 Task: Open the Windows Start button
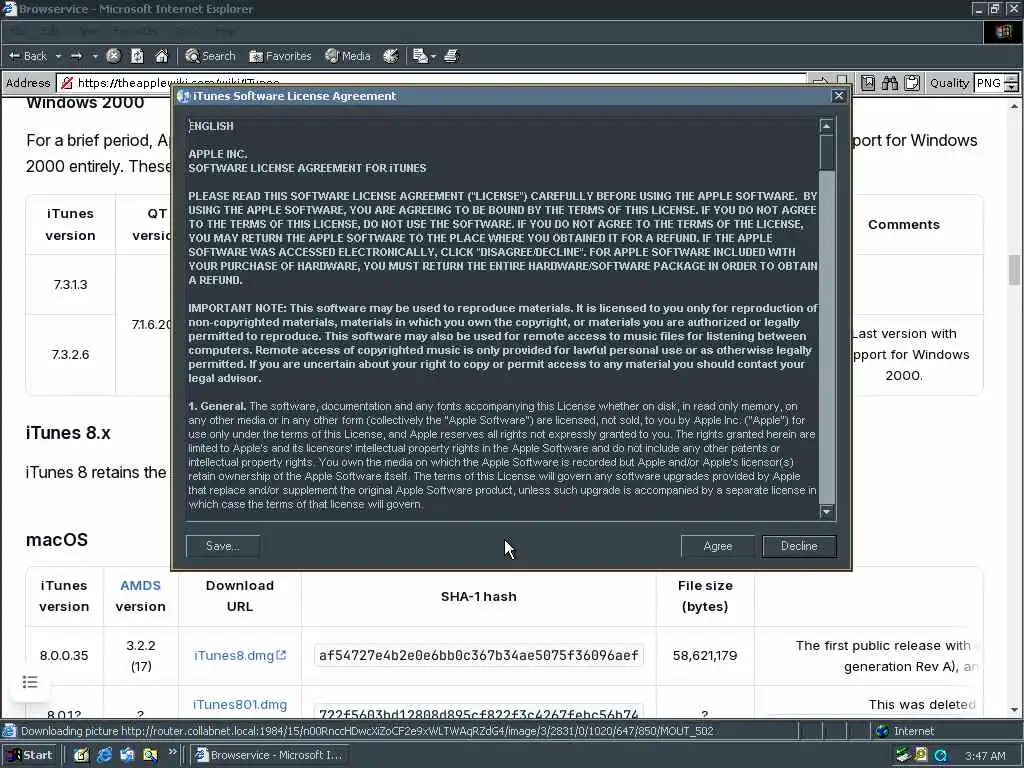pos(31,755)
